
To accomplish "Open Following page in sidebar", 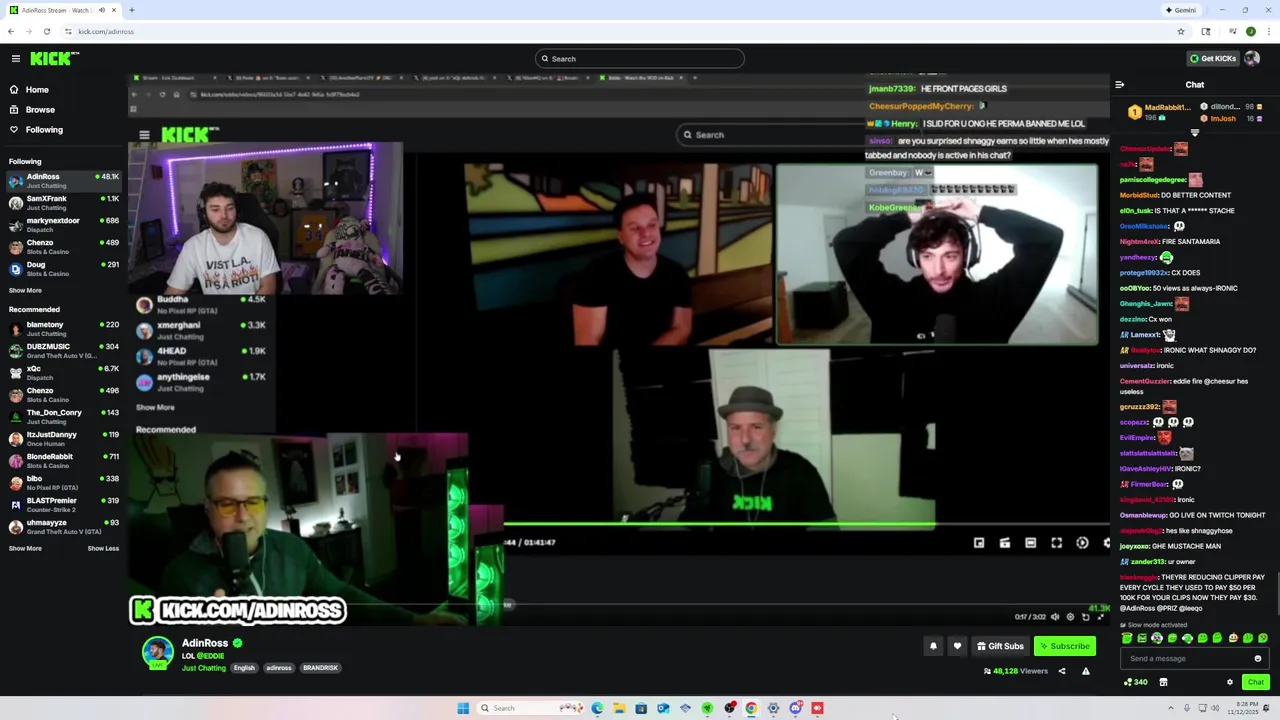I will pyautogui.click(x=44, y=130).
